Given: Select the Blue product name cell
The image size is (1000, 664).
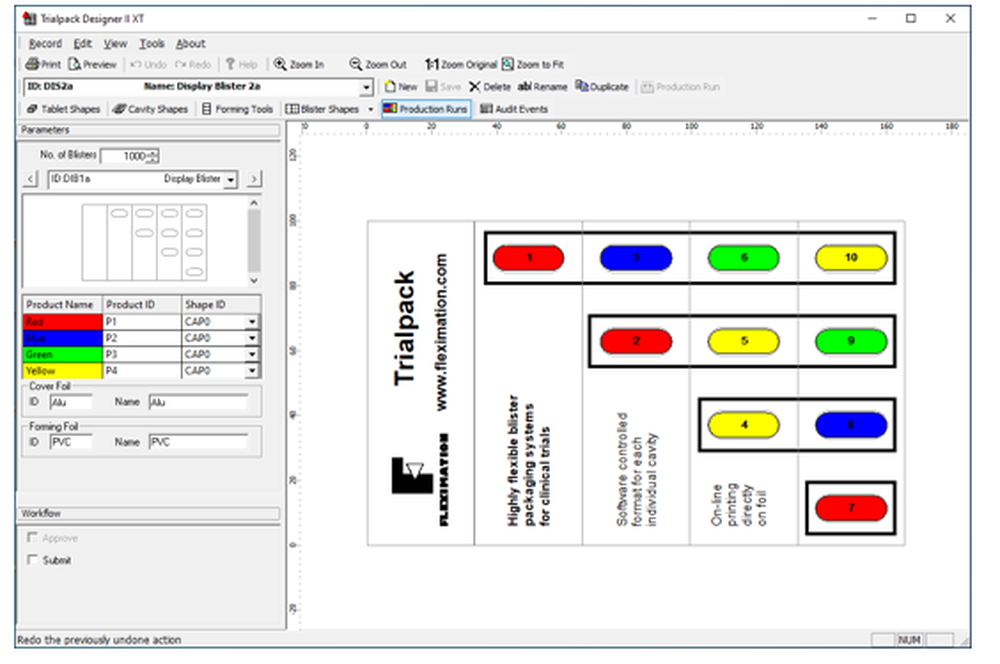Looking at the screenshot, I should 62,338.
